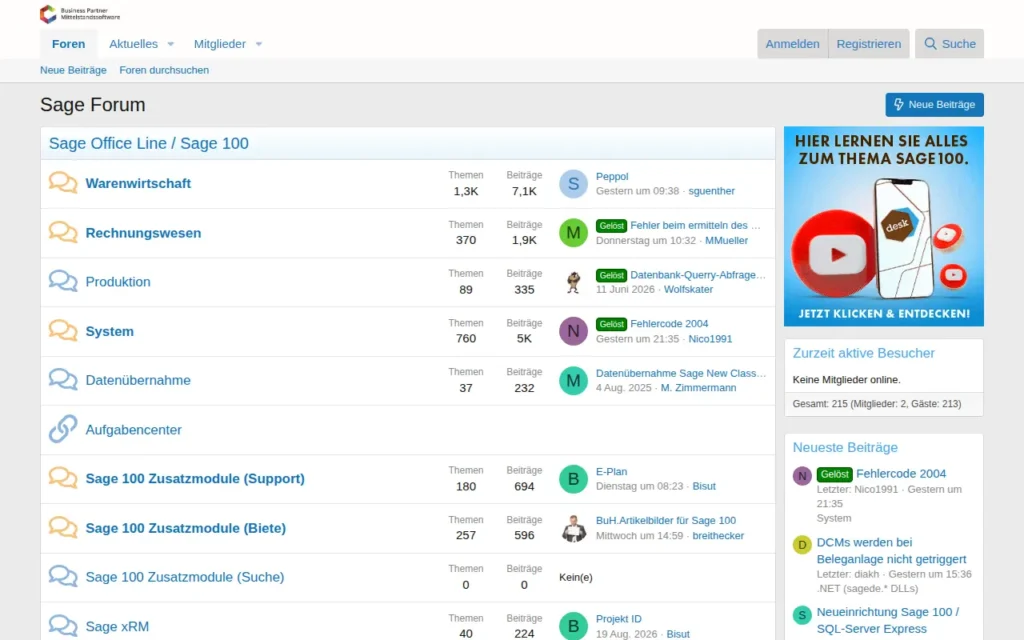Open M. Zimmermann's teal M avatar
Screen dimensions: 1024x640
pyautogui.click(x=573, y=381)
